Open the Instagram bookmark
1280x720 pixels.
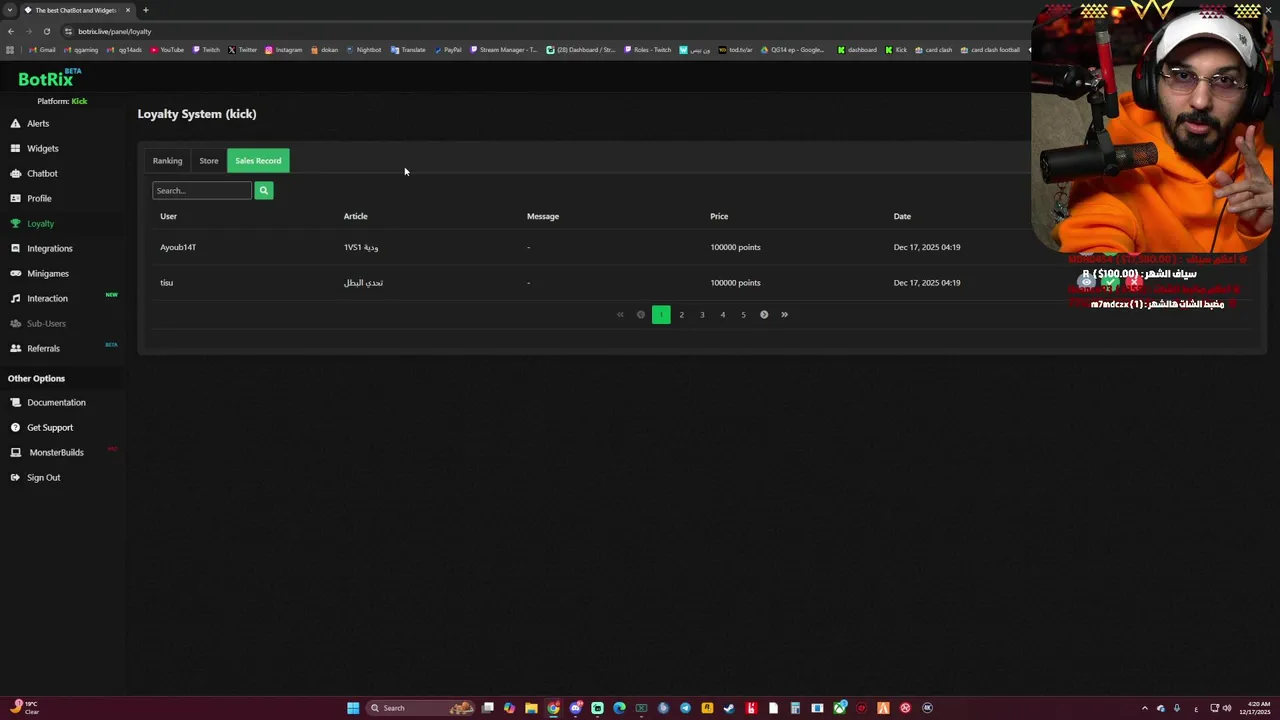pyautogui.click(x=283, y=50)
